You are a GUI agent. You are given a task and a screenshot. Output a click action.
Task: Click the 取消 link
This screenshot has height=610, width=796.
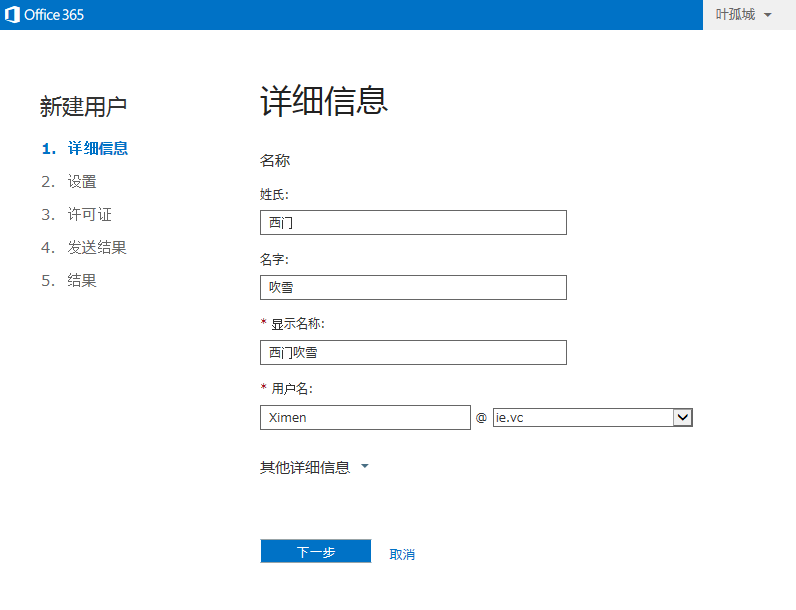402,554
